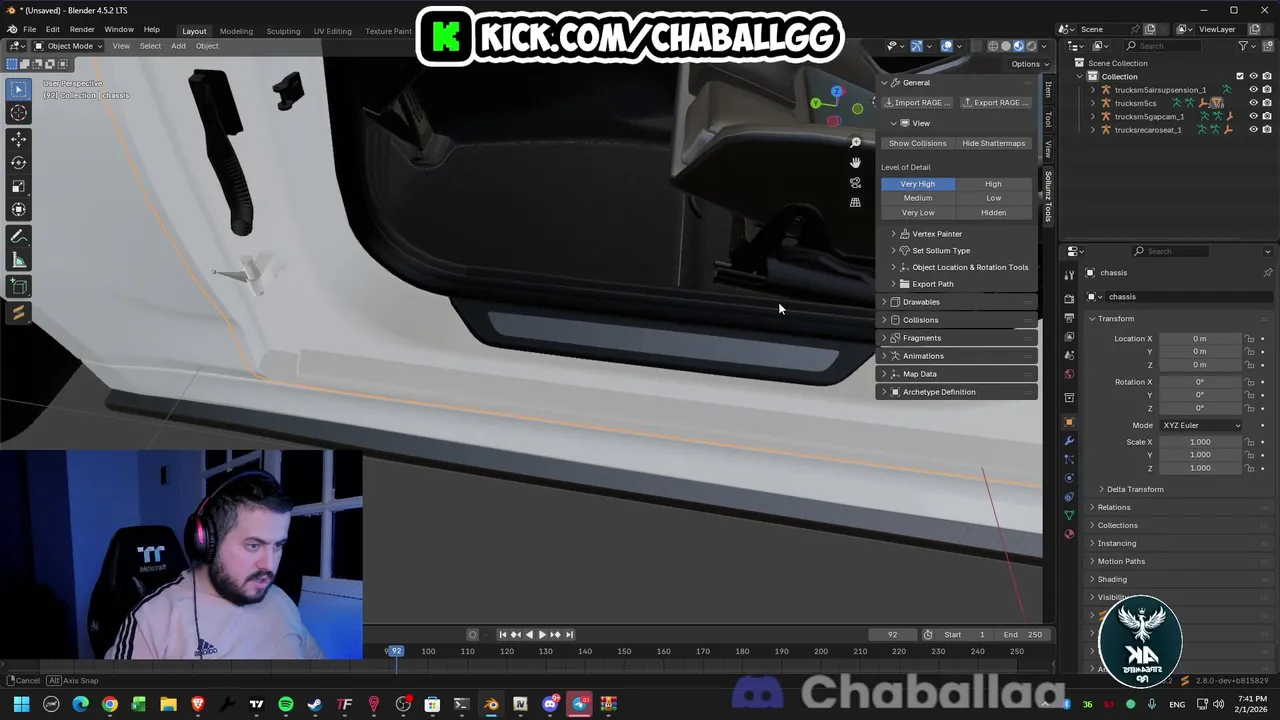Select the Sollumz tool at toolbar bottom
Image resolution: width=1280 pixels, height=720 pixels.
(x=19, y=313)
